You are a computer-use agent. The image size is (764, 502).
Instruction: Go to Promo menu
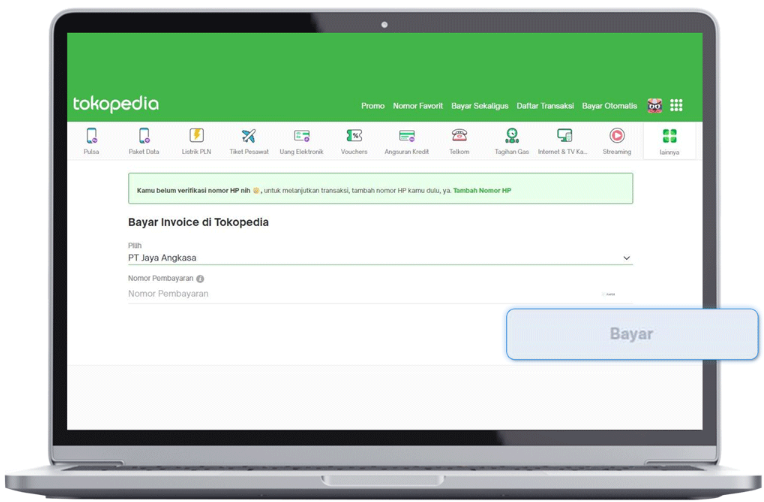coord(373,106)
